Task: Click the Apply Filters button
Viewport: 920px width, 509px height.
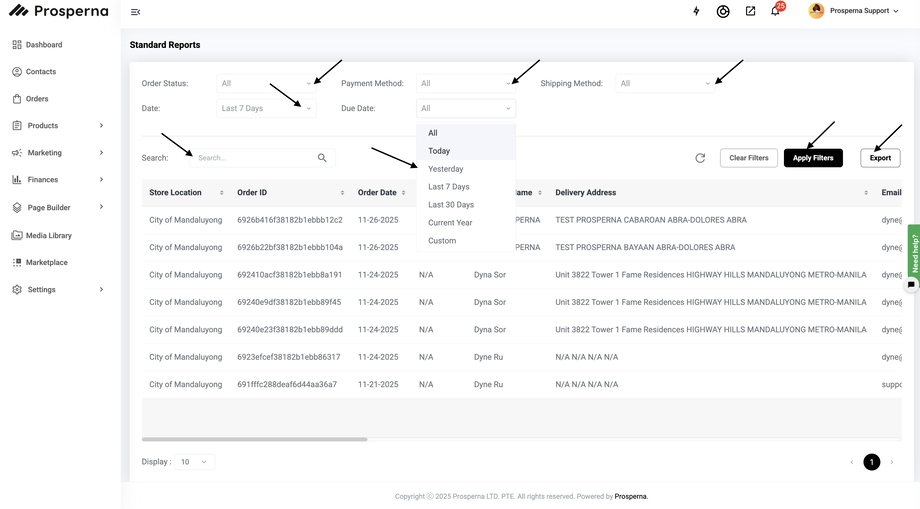Action: coord(813,158)
